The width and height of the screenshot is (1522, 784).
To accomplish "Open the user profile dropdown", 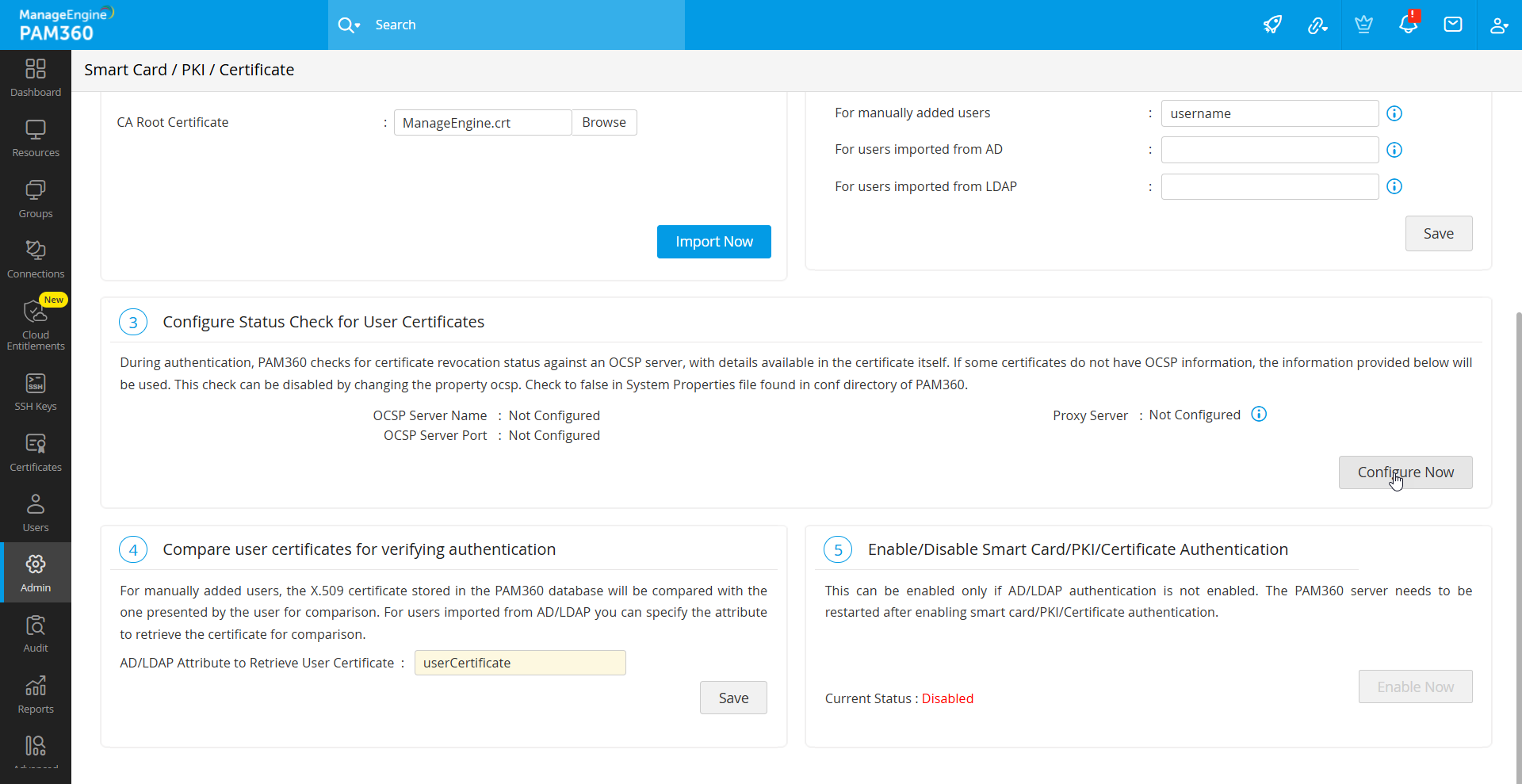I will pyautogui.click(x=1499, y=25).
